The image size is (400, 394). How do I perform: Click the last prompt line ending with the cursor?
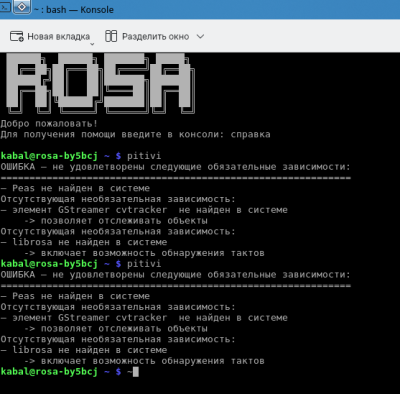click(69, 372)
